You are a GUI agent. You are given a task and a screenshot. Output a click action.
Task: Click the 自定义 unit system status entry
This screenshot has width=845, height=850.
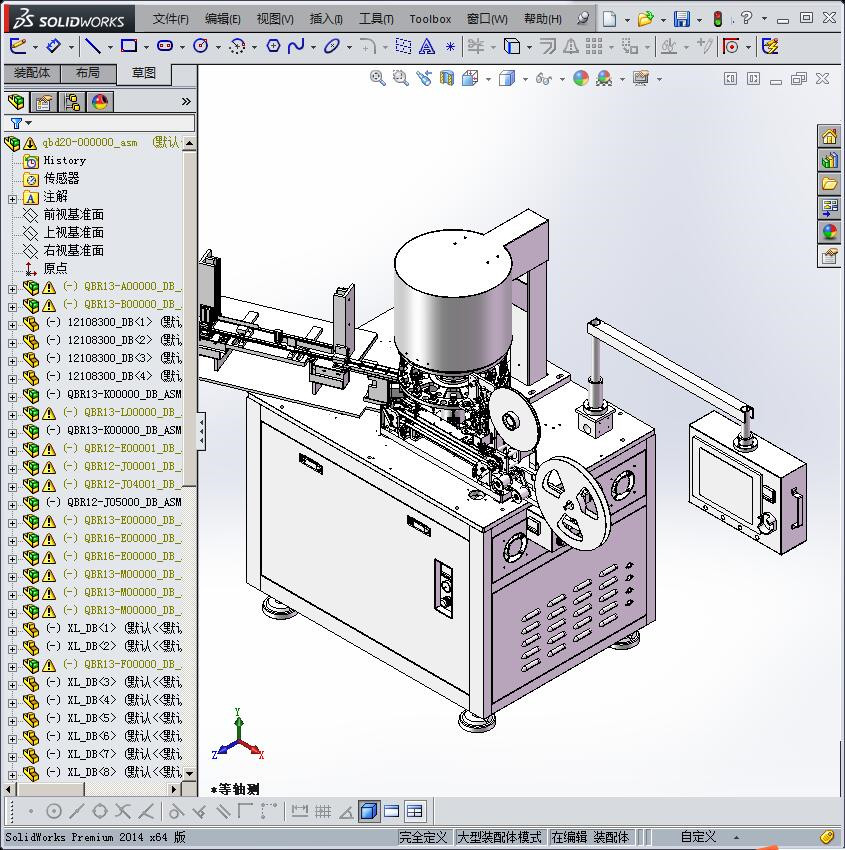click(698, 837)
